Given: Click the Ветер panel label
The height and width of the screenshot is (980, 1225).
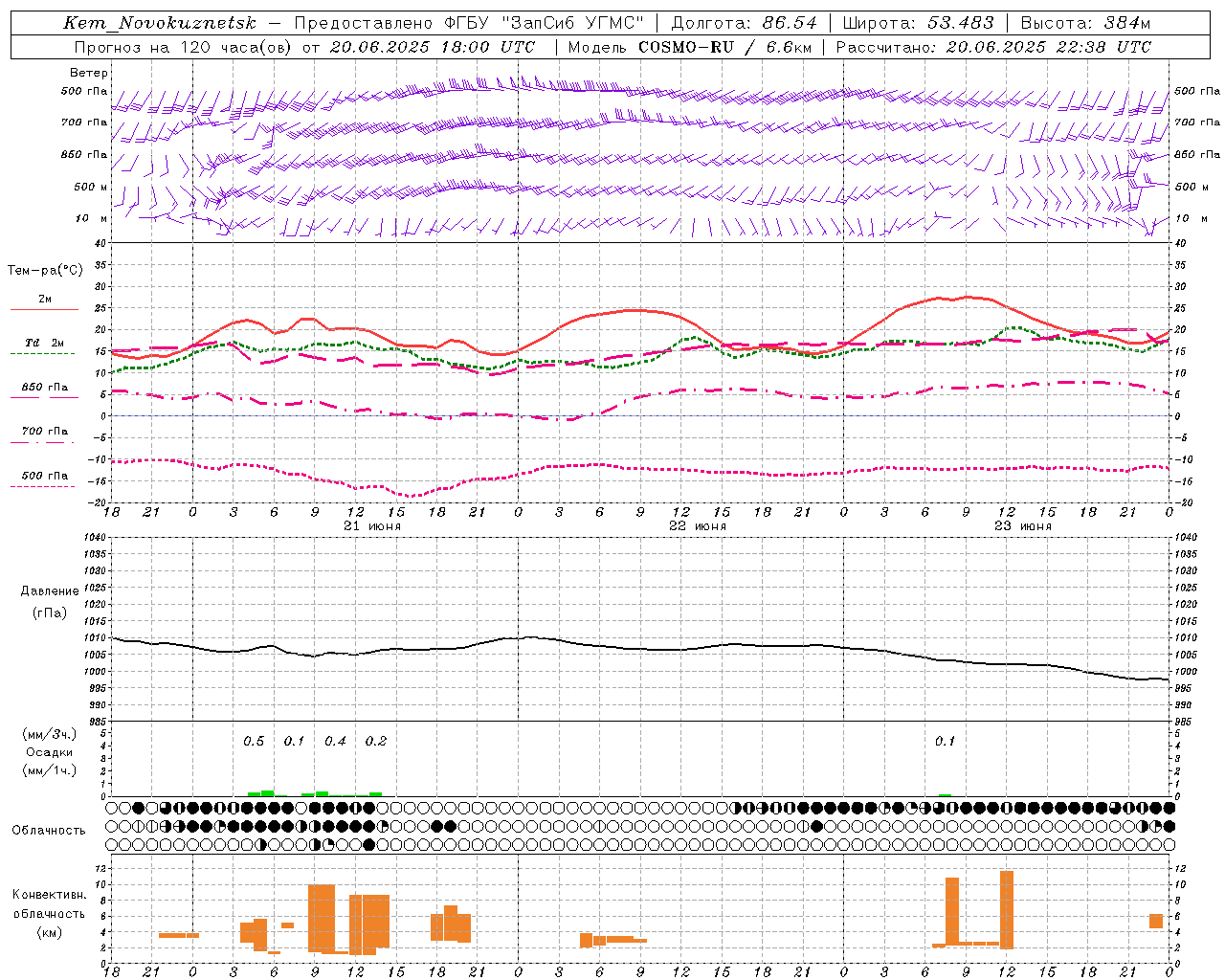Looking at the screenshot, I should tap(89, 73).
